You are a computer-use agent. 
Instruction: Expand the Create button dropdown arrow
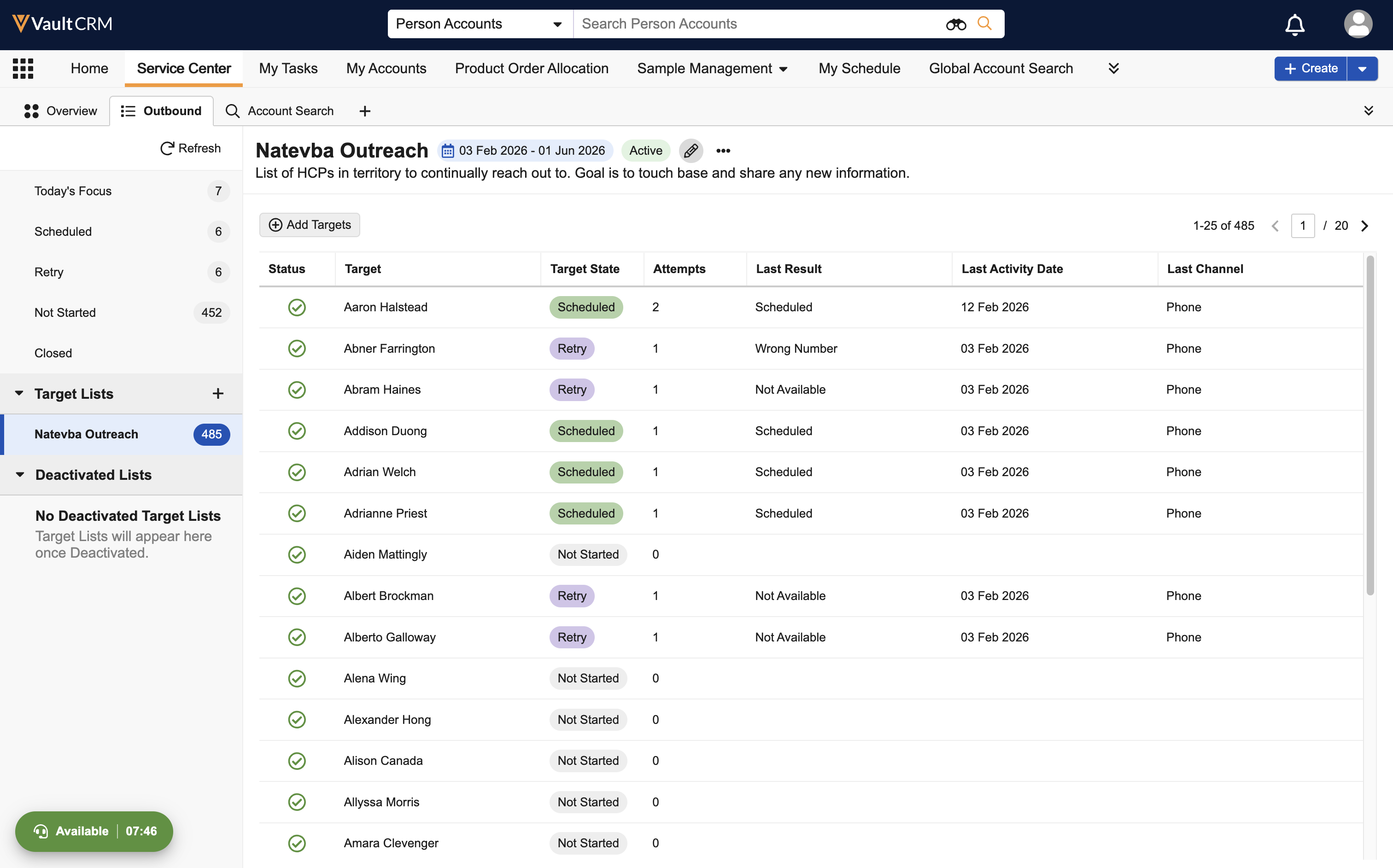(1362, 69)
